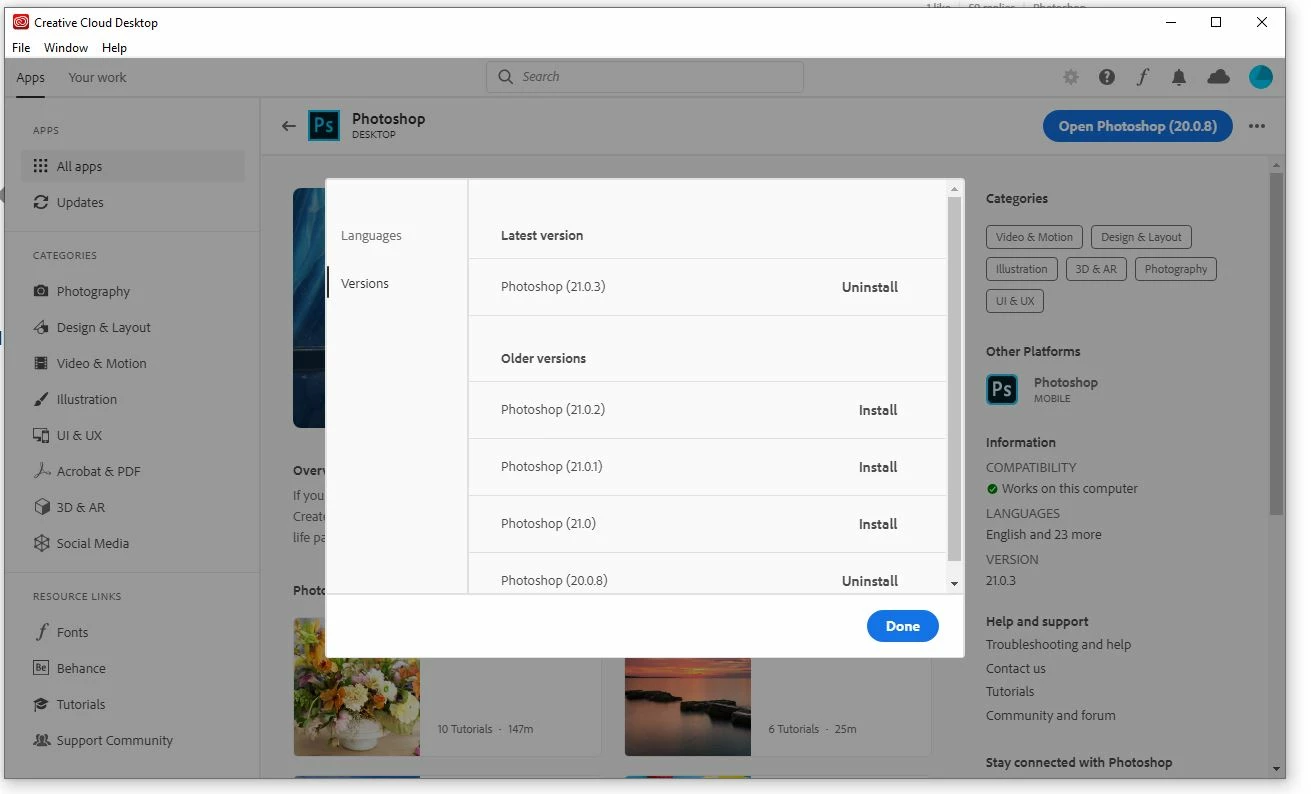Screen dimensions: 1311x794
Task: Click the main page scrollbar thumb
Action: [x=1276, y=343]
